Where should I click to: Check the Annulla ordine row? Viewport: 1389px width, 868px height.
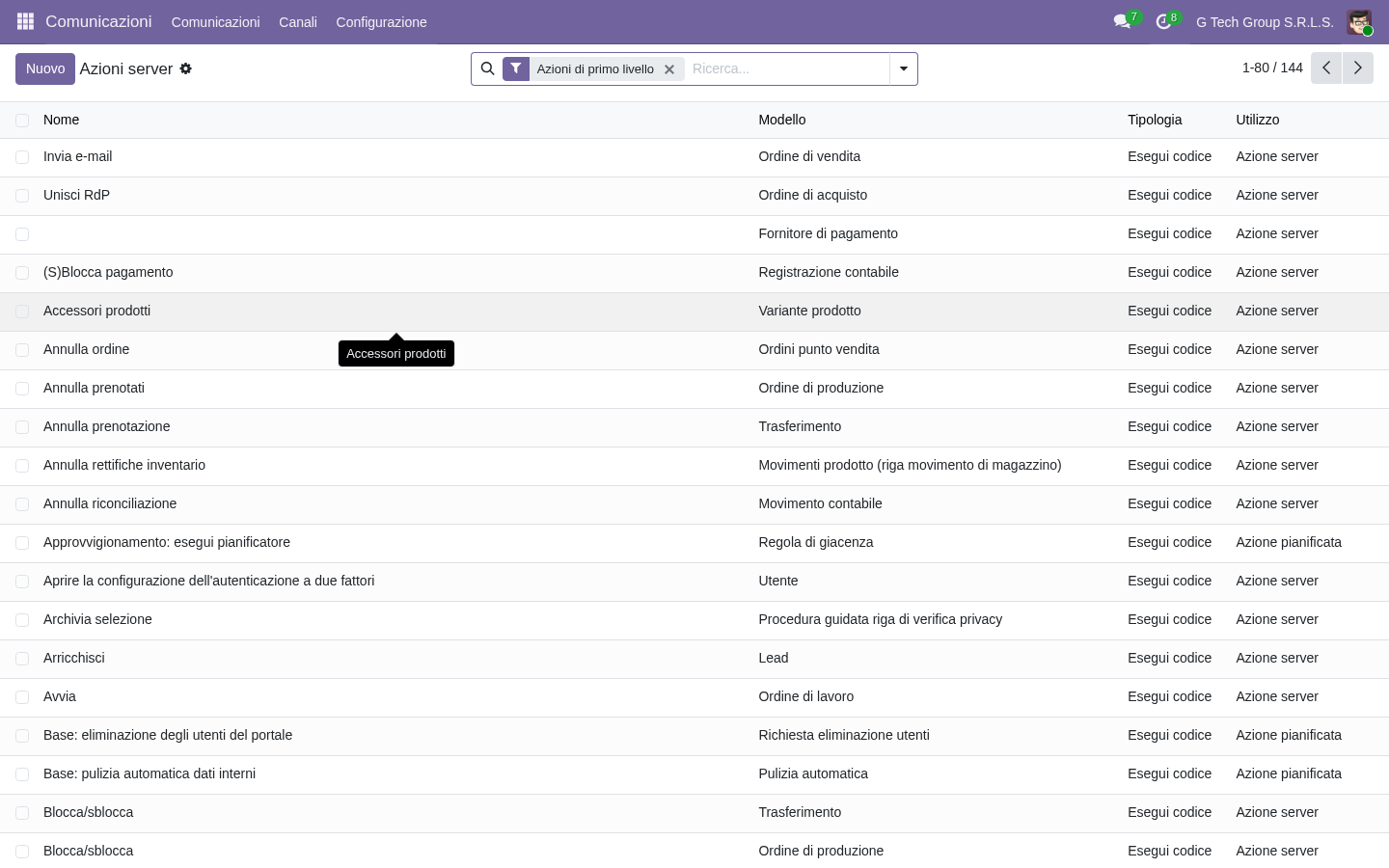click(x=22, y=350)
